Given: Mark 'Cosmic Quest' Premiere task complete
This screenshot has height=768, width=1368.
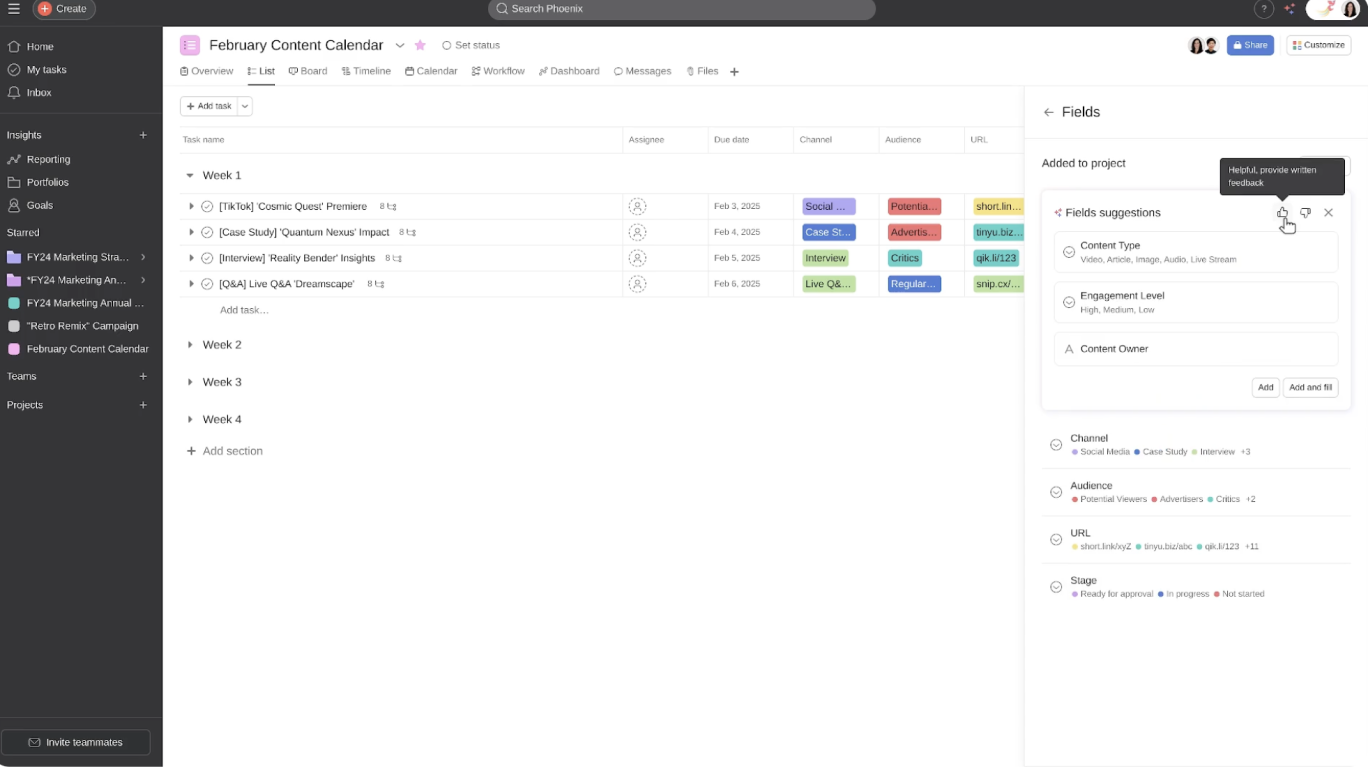Looking at the screenshot, I should (206, 206).
